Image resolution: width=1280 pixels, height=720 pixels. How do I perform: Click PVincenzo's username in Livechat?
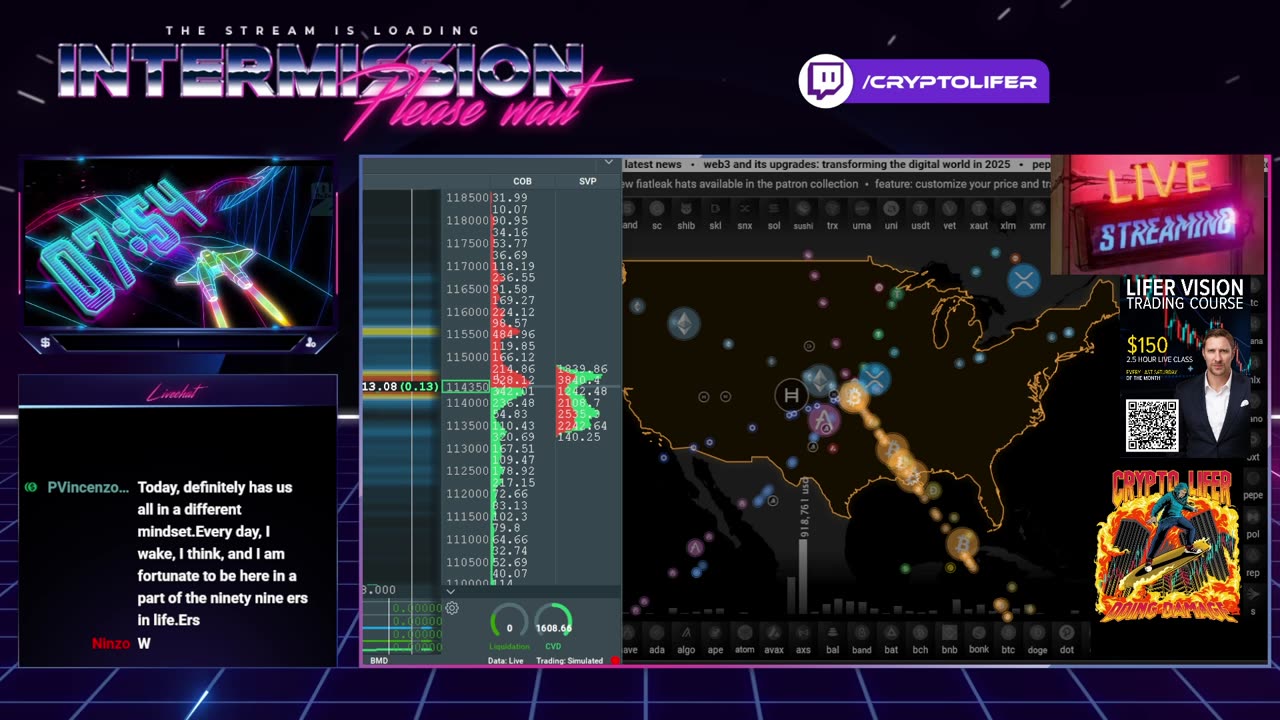coord(88,487)
